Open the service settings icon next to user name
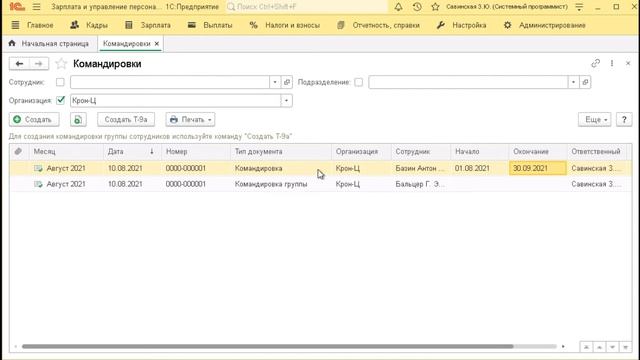Image resolution: width=640 pixels, height=360 pixels. click(x=579, y=7)
